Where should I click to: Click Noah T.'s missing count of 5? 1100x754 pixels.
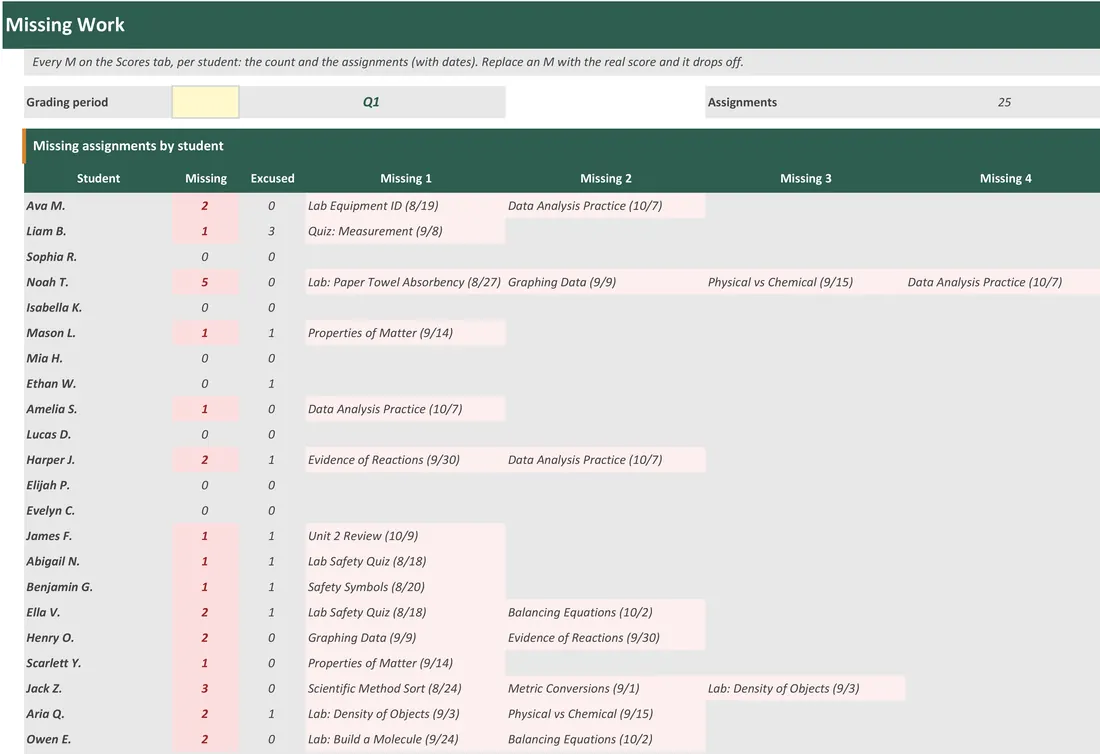[x=205, y=282]
